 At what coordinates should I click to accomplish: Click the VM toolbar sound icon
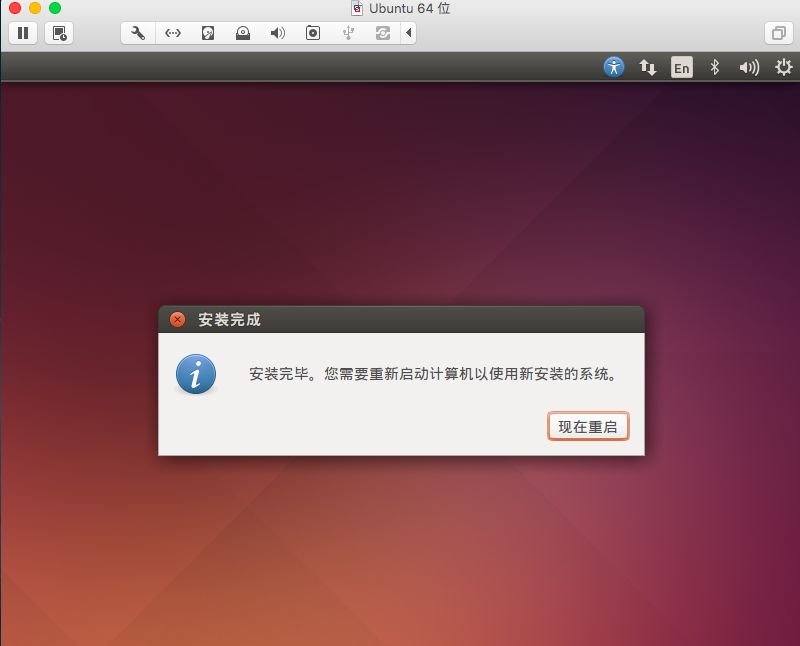(278, 33)
